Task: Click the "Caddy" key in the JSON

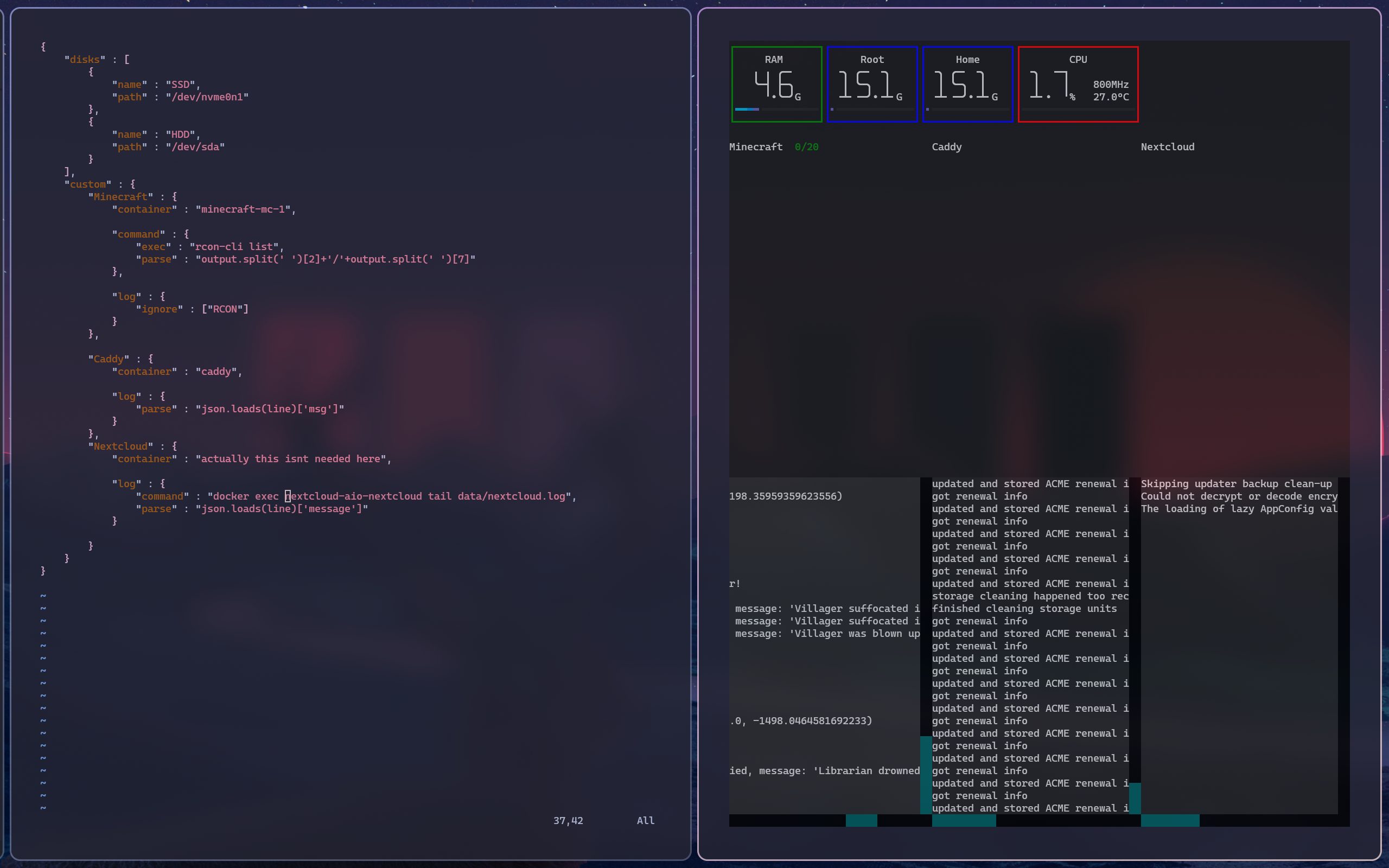Action: click(x=109, y=359)
